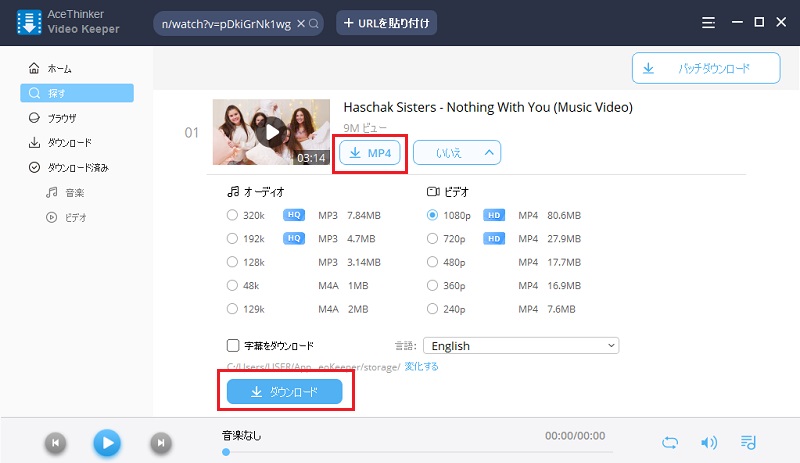Select 192k MP3 audio option
The image size is (800, 463).
pos(232,238)
